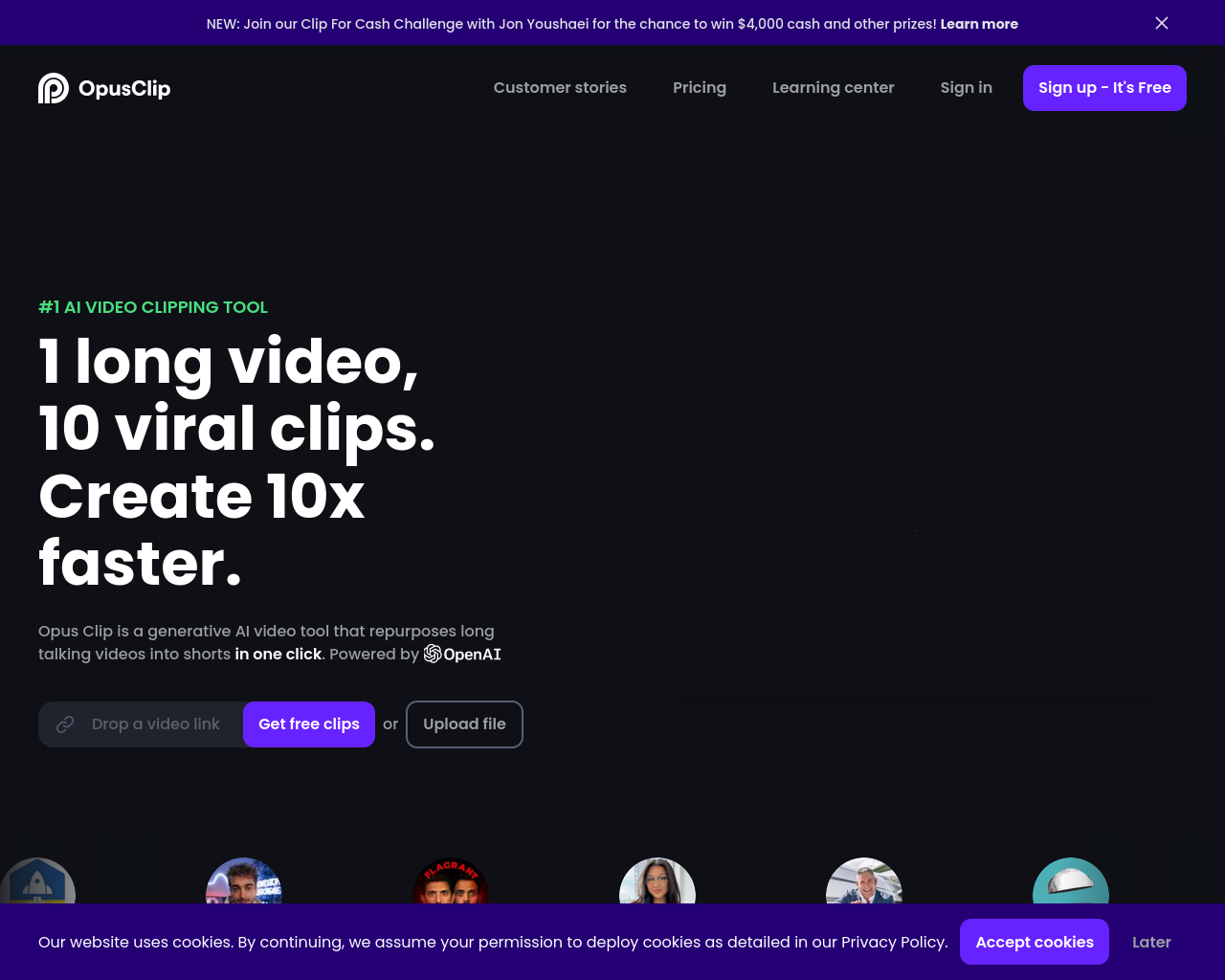Click '#1 AI VIDEO CLIPPING TOOL' tagline
The height and width of the screenshot is (980, 1225).
point(153,307)
